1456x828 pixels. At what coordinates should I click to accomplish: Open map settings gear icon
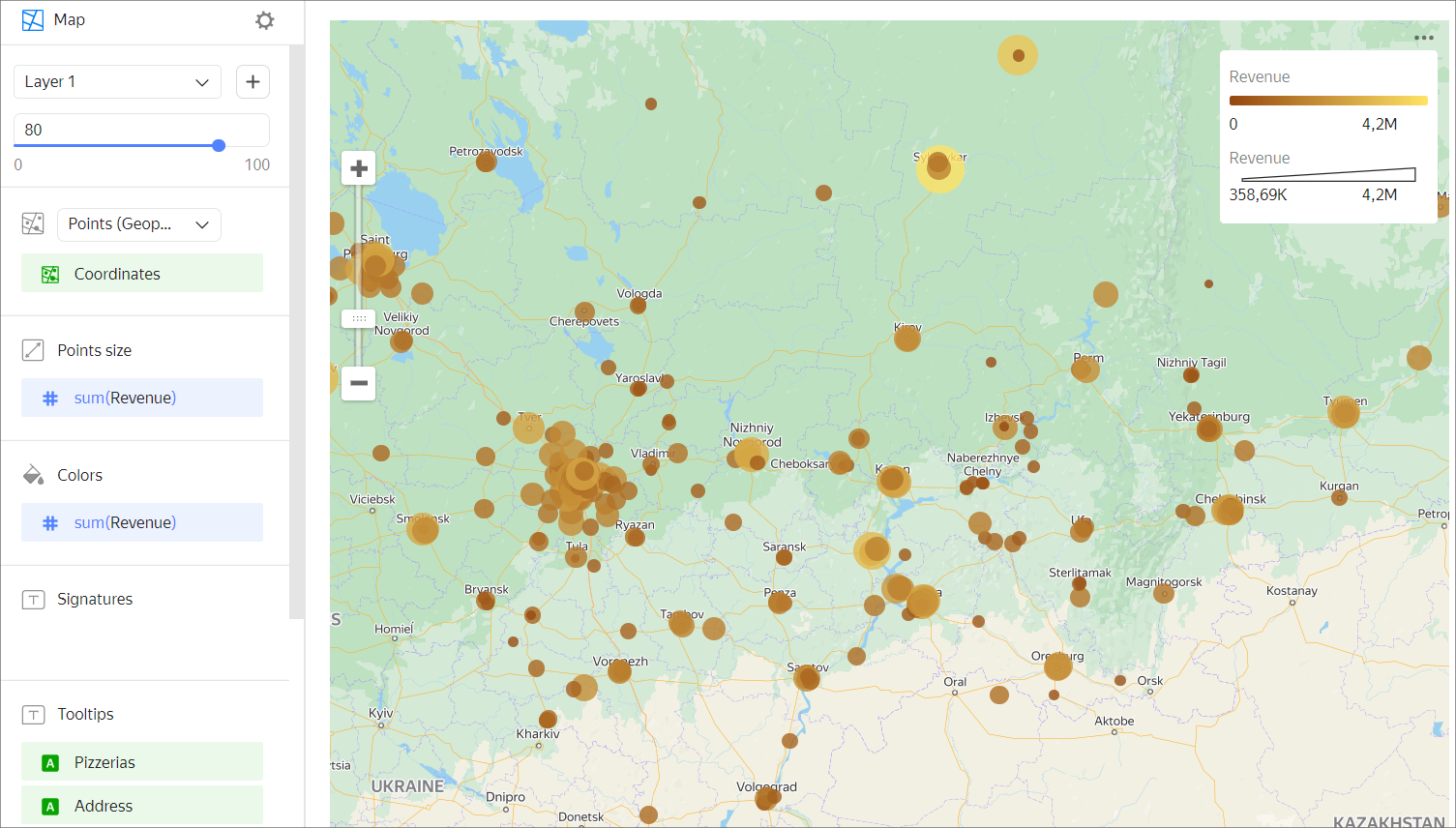tap(264, 20)
